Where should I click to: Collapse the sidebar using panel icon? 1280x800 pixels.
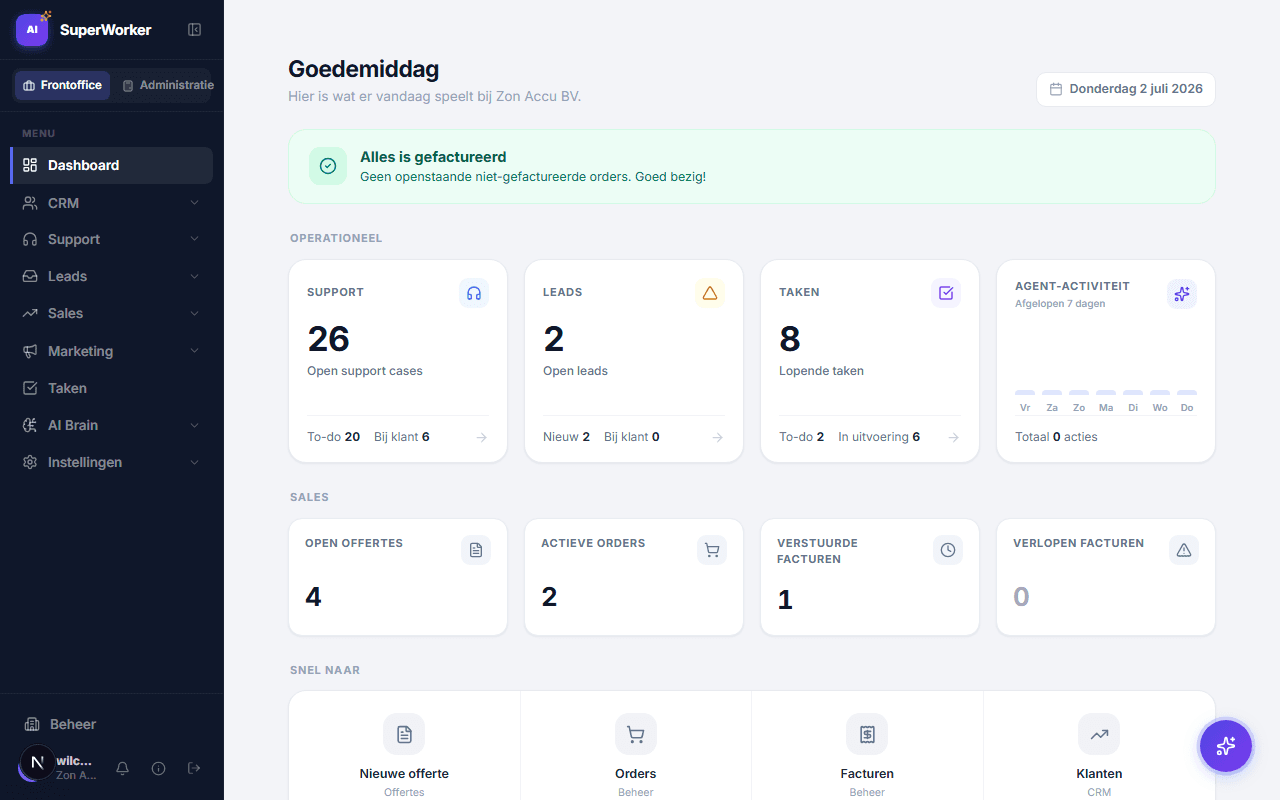(x=195, y=30)
